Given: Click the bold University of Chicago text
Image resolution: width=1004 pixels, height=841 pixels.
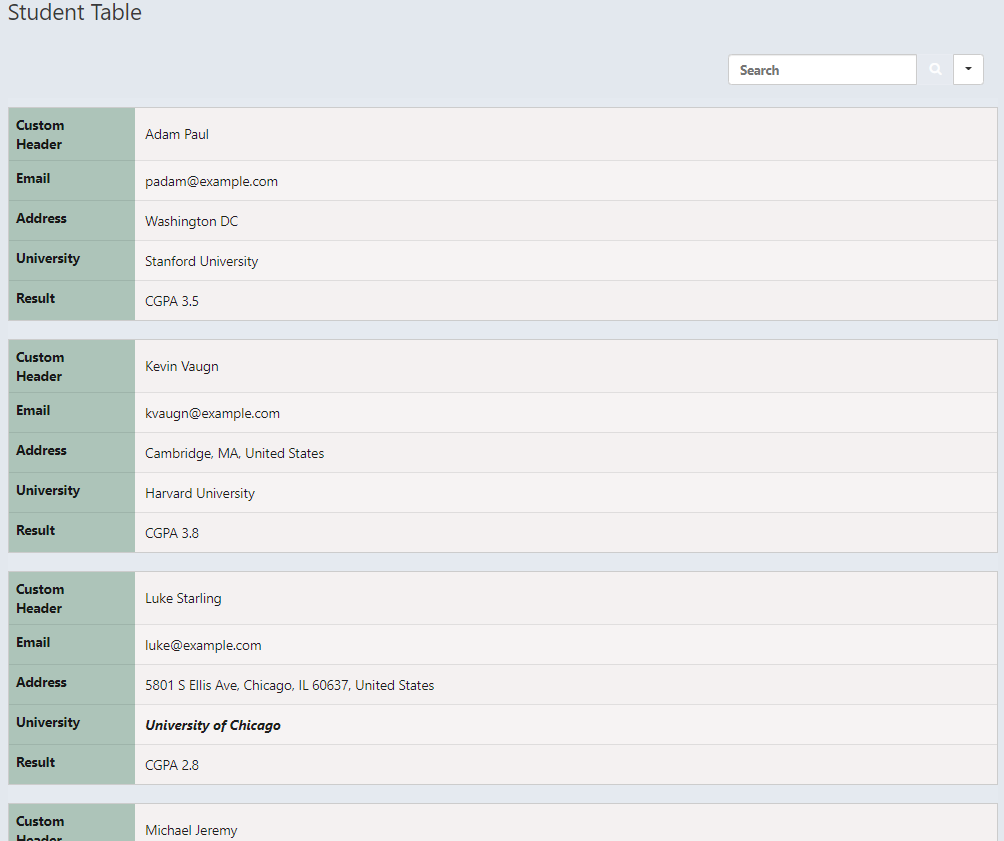Looking at the screenshot, I should [213, 725].
